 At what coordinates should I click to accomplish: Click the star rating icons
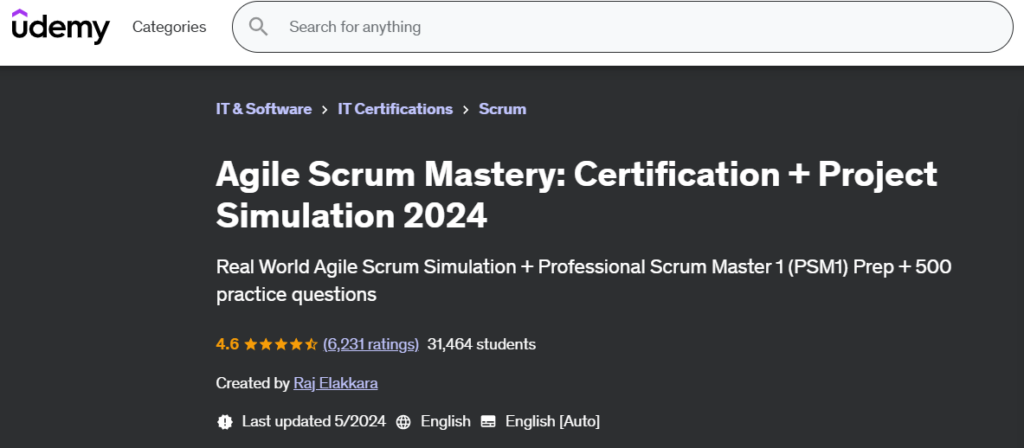click(x=281, y=344)
